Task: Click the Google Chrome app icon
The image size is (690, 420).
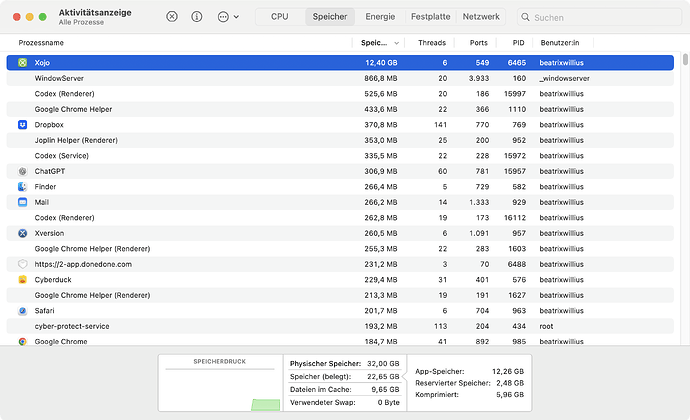Action: click(22, 341)
